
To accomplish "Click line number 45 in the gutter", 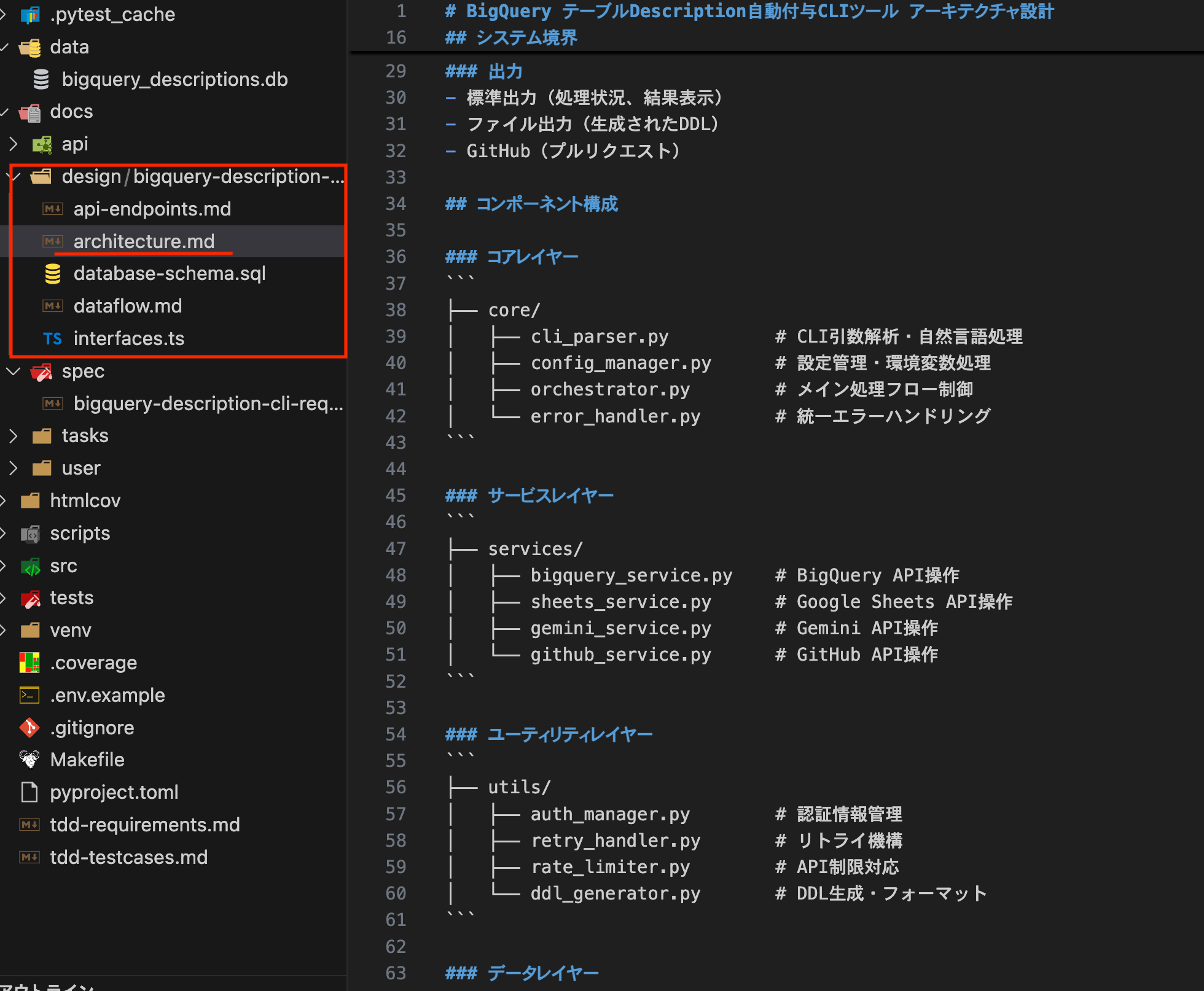I will [x=396, y=495].
